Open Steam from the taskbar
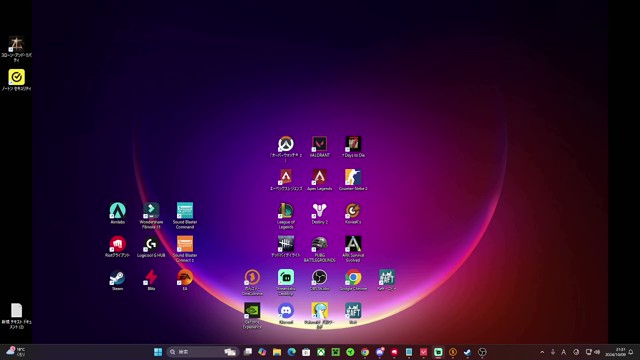The image size is (640, 360). (467, 352)
